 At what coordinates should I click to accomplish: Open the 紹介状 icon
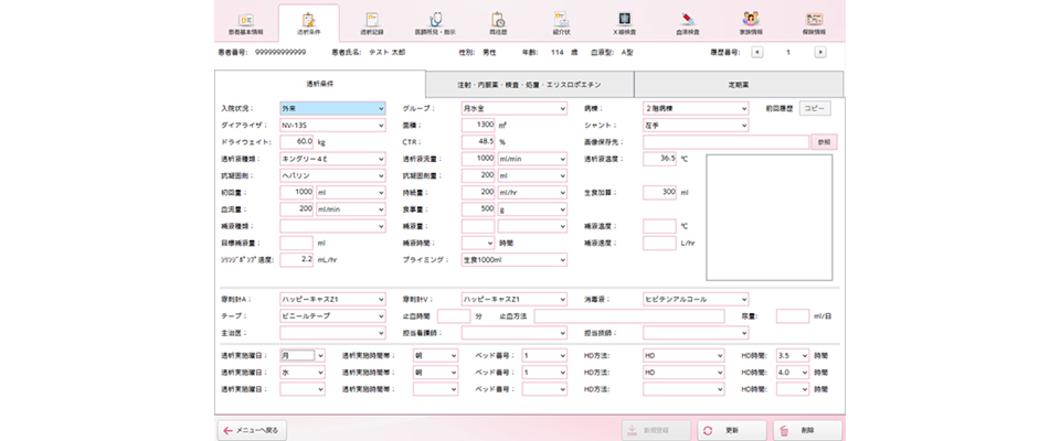pyautogui.click(x=560, y=22)
